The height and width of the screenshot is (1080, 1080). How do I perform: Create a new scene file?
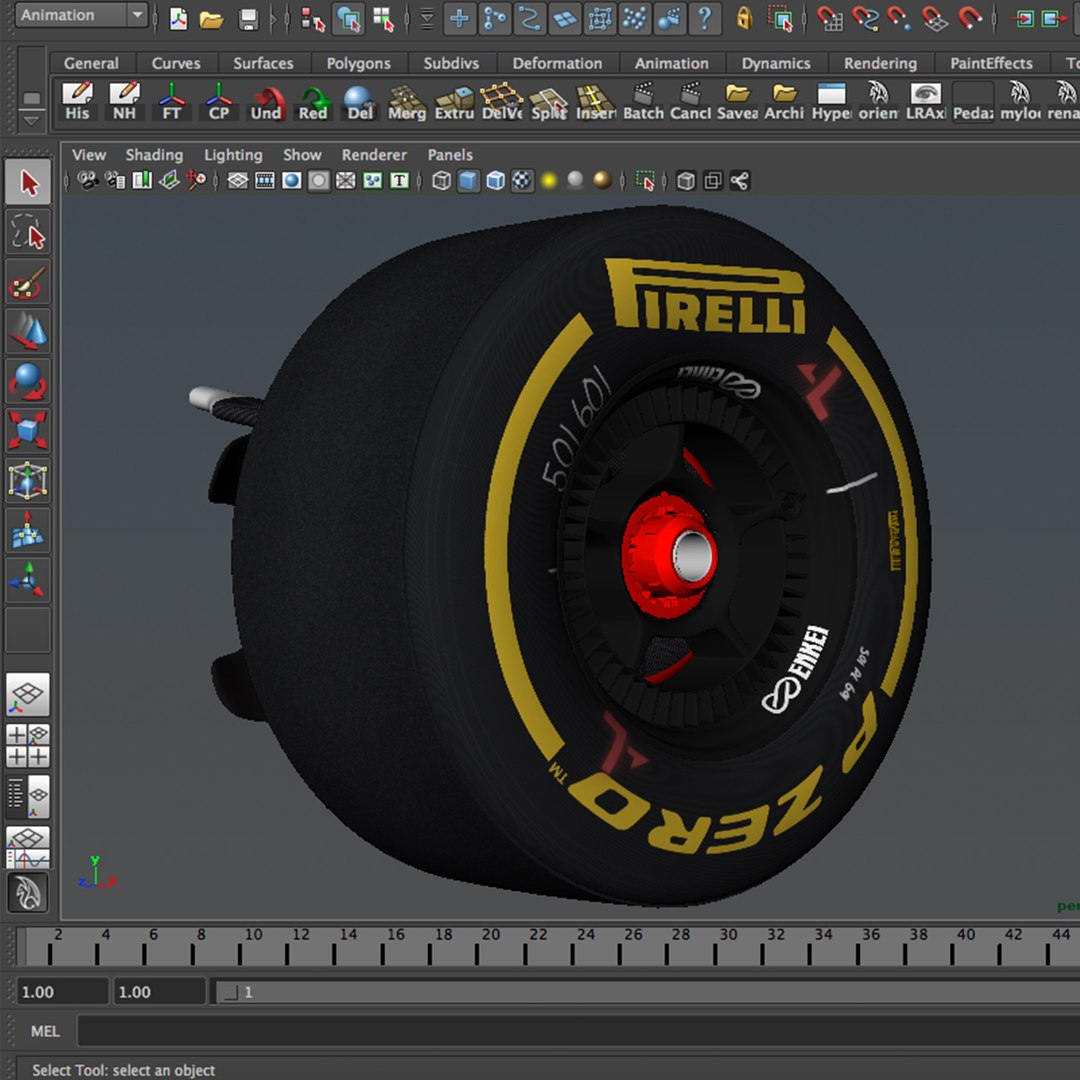[178, 19]
